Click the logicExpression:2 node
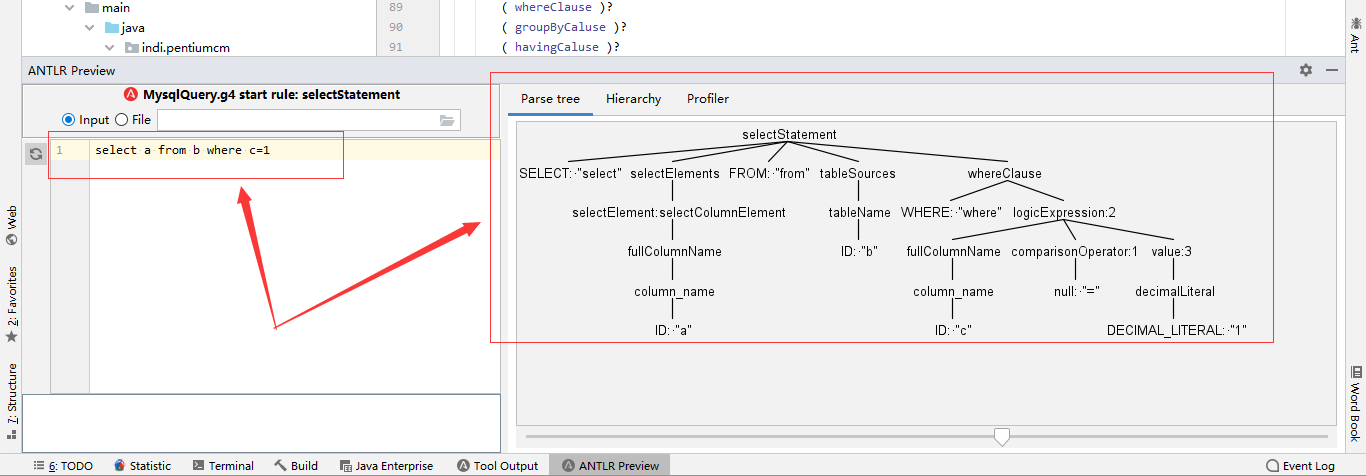The height and width of the screenshot is (476, 1366). click(x=1064, y=212)
